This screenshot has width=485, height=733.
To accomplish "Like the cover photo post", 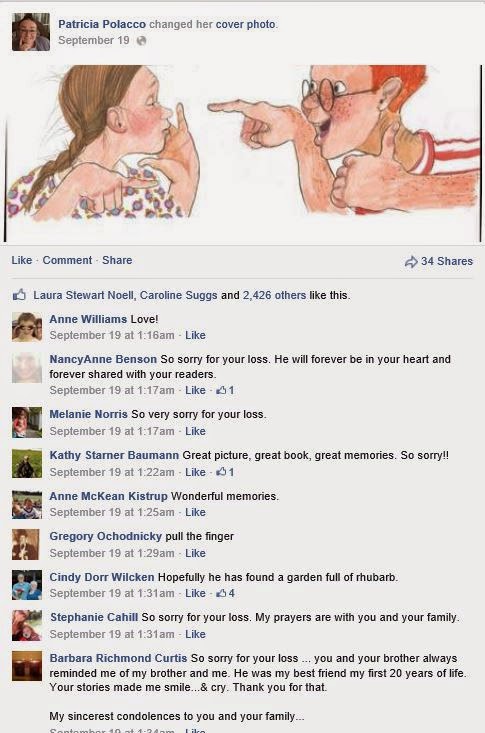I will [x=22, y=260].
